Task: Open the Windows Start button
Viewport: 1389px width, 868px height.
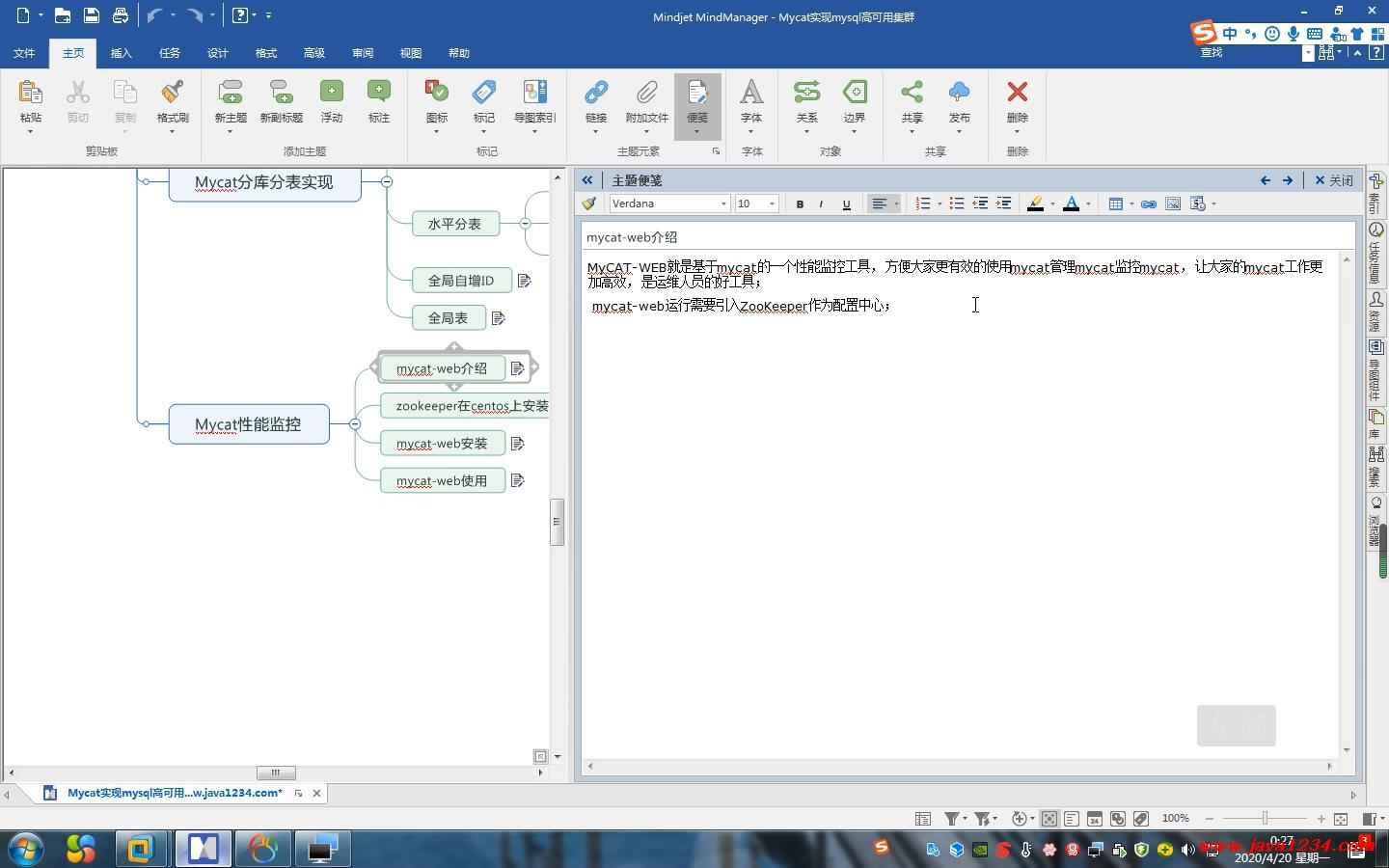Action: click(x=26, y=849)
